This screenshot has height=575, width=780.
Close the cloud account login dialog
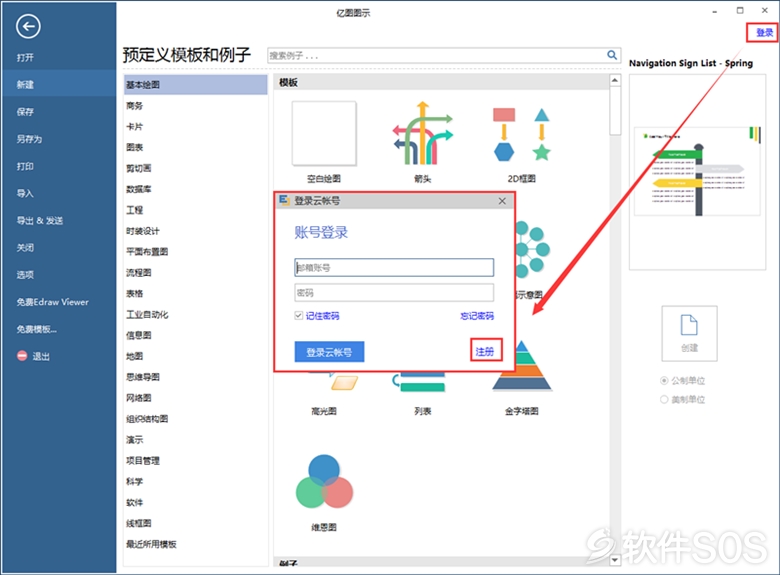click(502, 201)
